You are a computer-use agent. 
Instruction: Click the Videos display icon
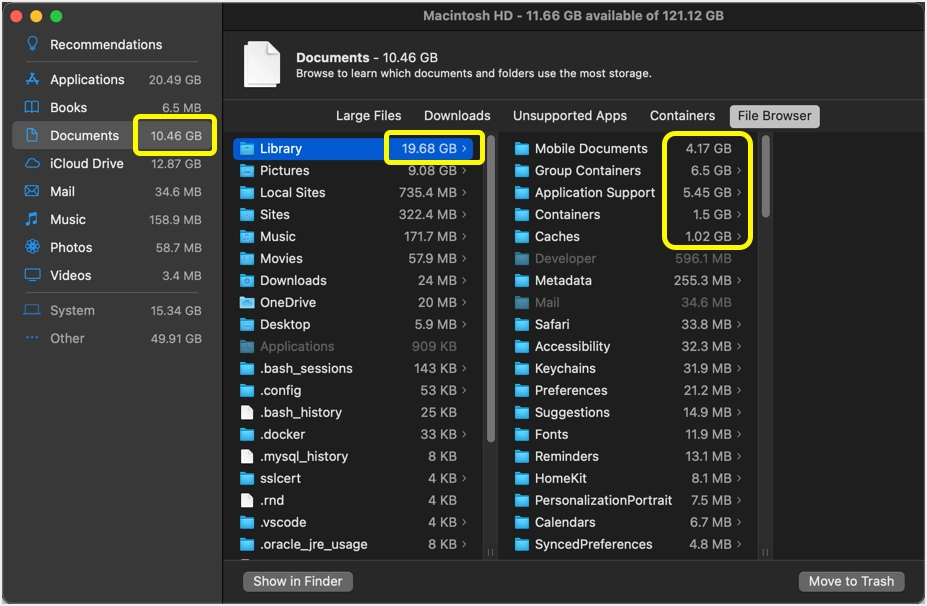click(32, 275)
